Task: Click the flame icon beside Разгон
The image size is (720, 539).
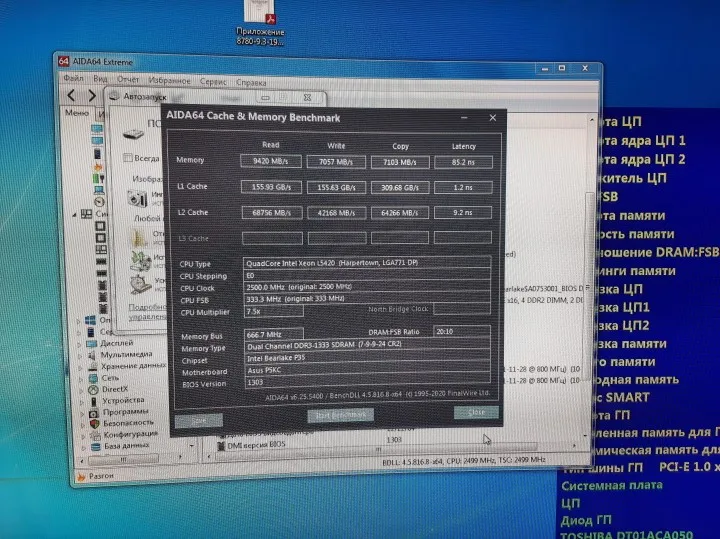Action: (x=81, y=477)
